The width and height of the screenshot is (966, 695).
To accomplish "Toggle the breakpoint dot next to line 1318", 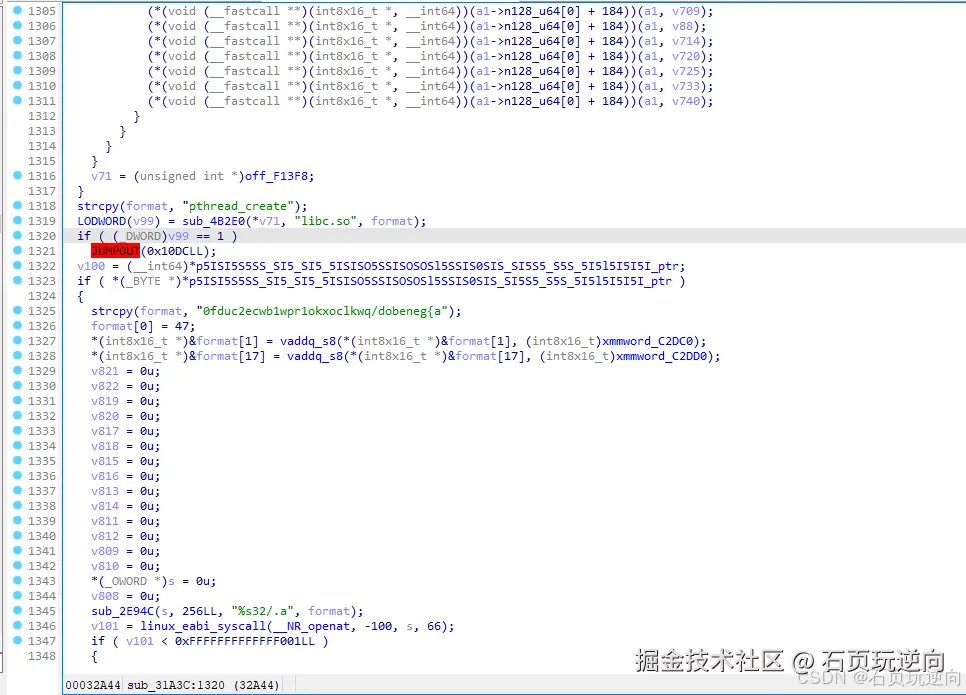I will (x=17, y=205).
